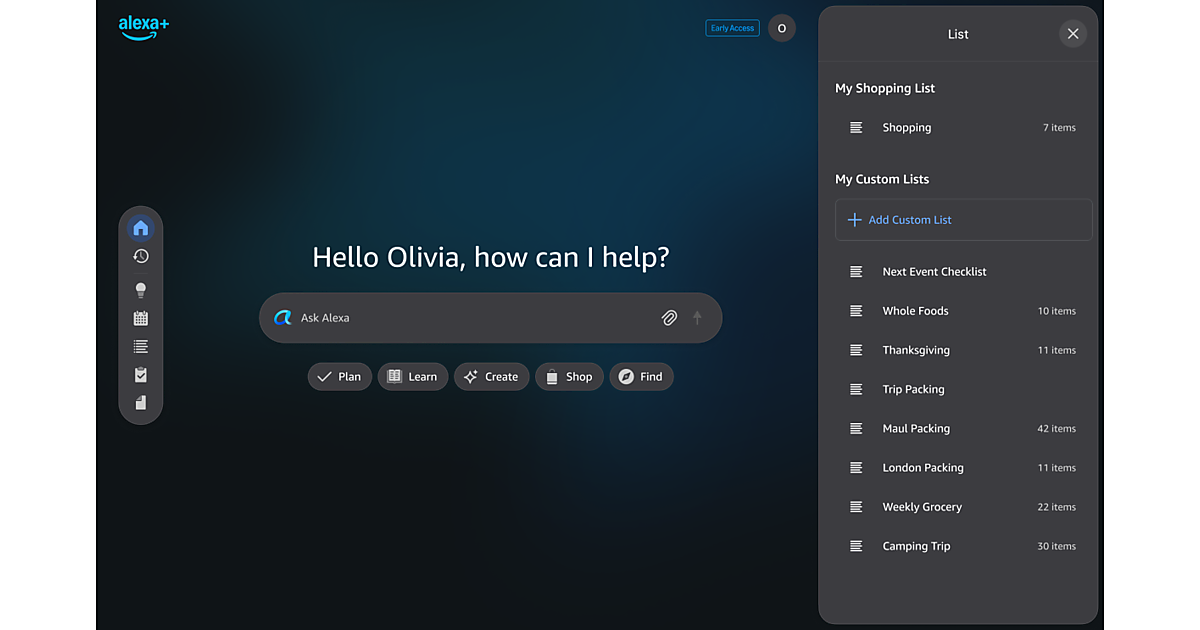Click the Find suggestion chip
Image resolution: width=1200 pixels, height=630 pixels.
(x=641, y=377)
